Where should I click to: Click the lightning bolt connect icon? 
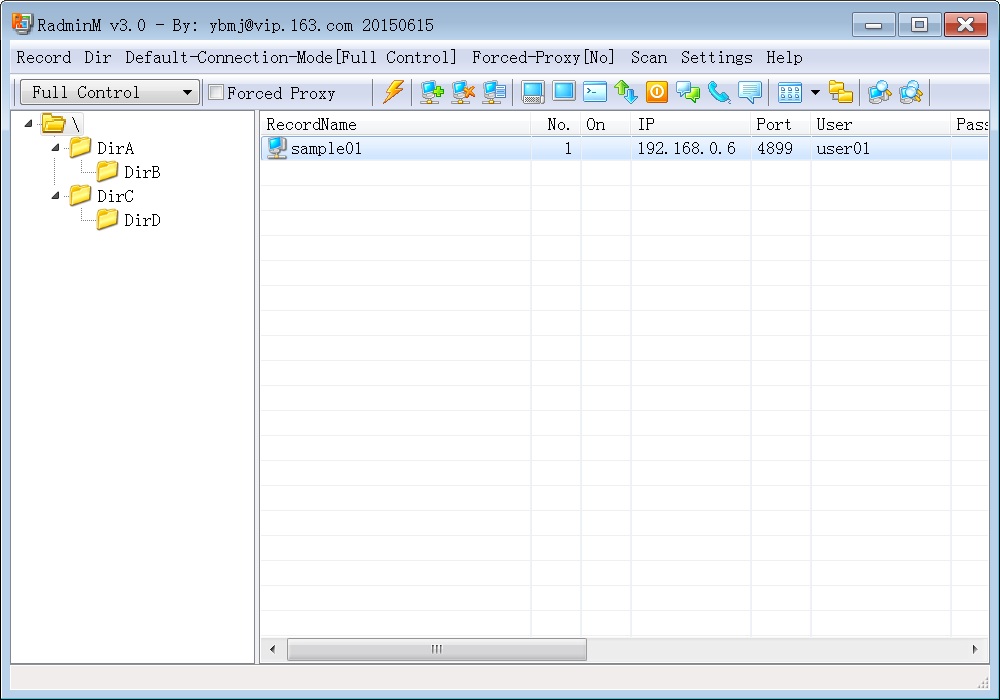click(394, 93)
